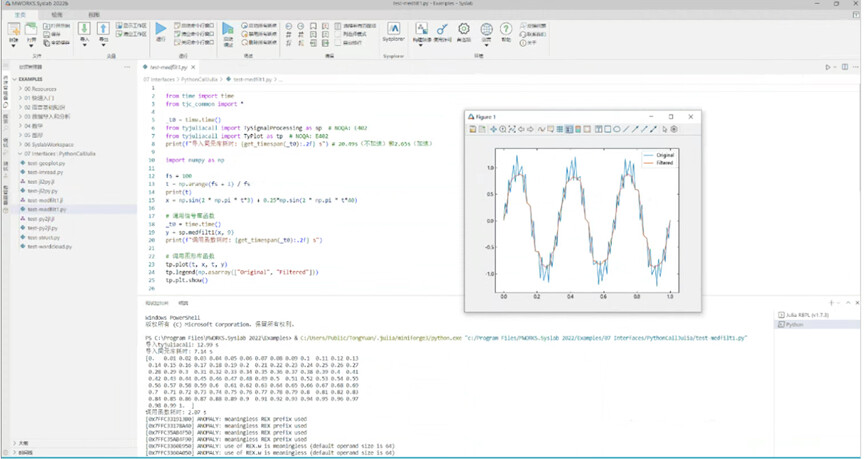Open the New file dropdown arrow
The image size is (864, 459).
pyautogui.click(x=14, y=46)
